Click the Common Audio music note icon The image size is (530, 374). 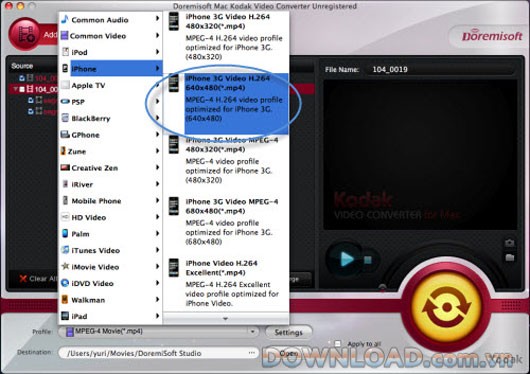click(65, 19)
